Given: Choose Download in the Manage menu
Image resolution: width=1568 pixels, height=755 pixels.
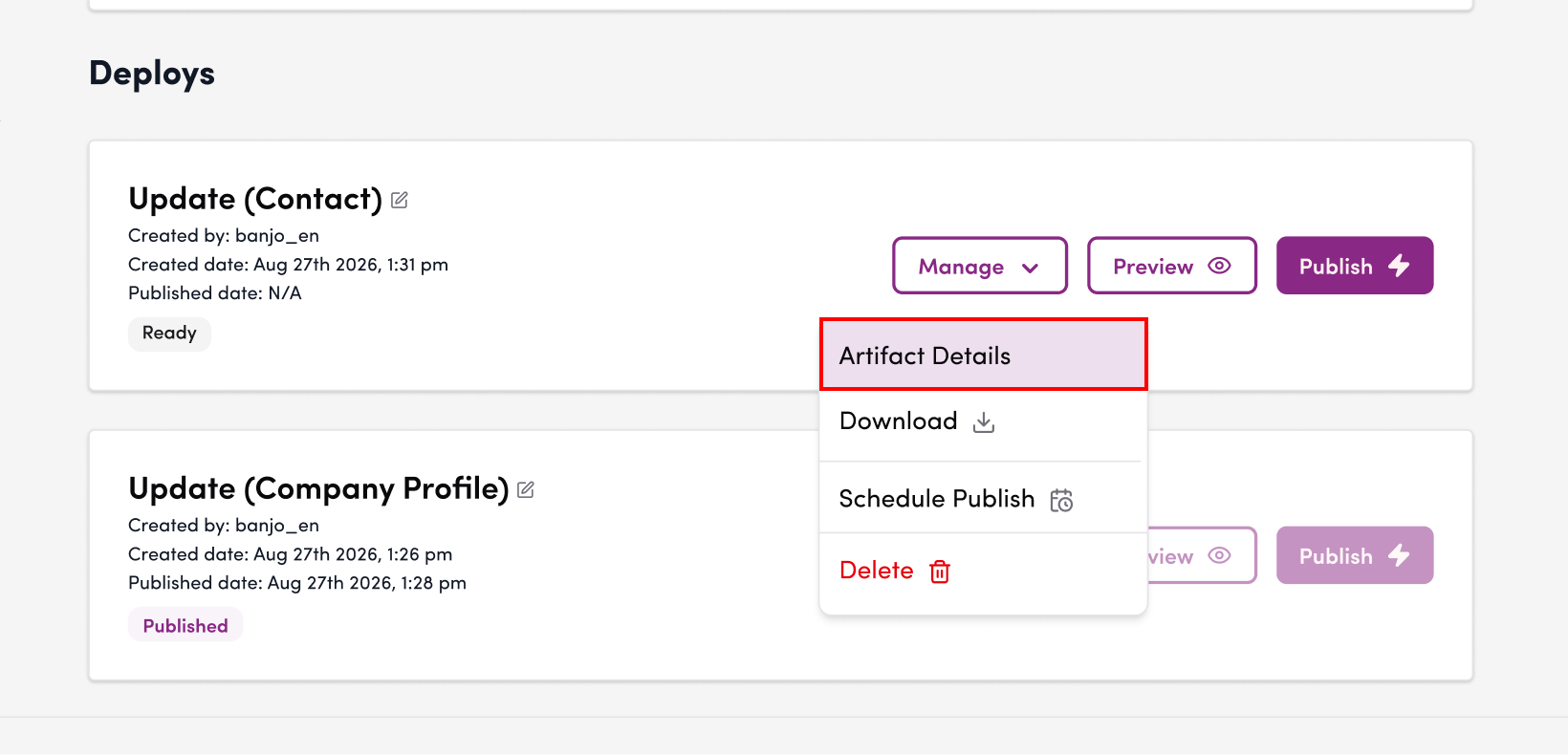Looking at the screenshot, I should [x=984, y=421].
